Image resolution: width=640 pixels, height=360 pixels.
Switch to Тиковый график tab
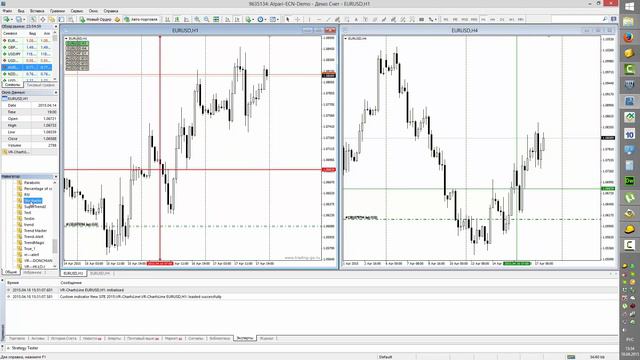pos(40,85)
